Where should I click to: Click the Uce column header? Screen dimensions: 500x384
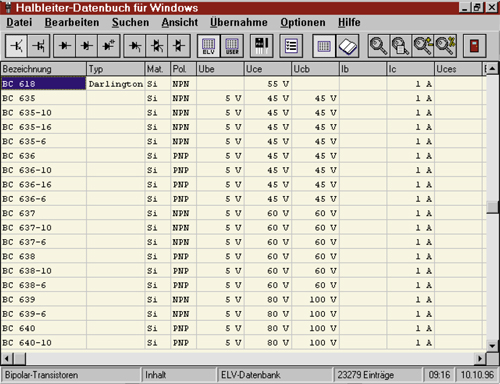(268, 69)
